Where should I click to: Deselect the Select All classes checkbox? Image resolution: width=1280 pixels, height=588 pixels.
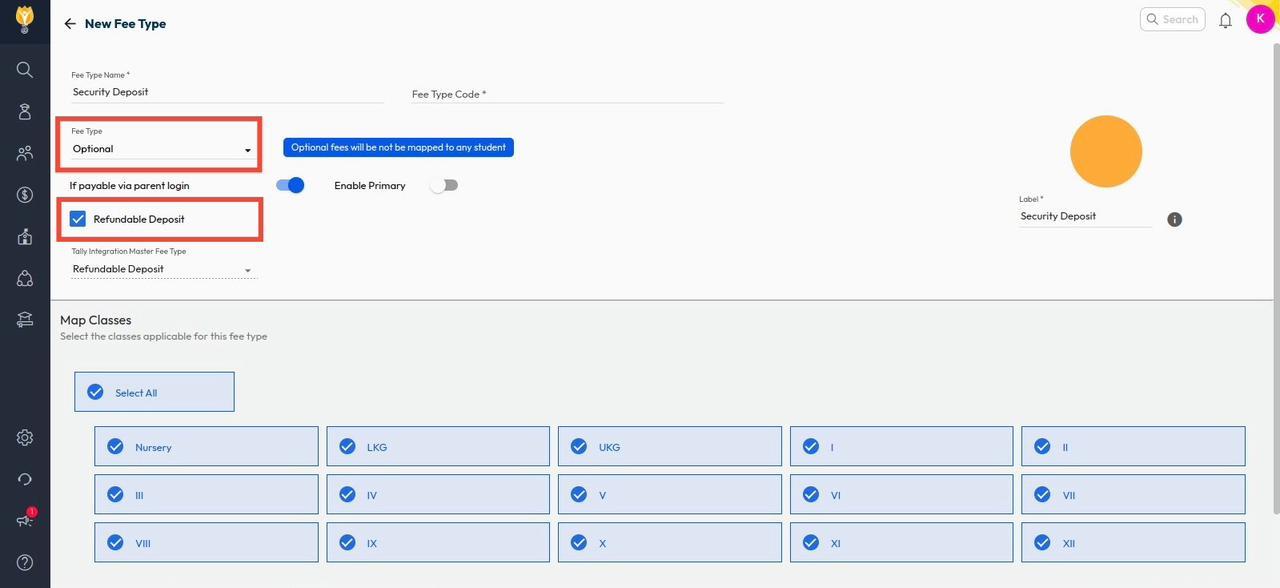pos(96,392)
